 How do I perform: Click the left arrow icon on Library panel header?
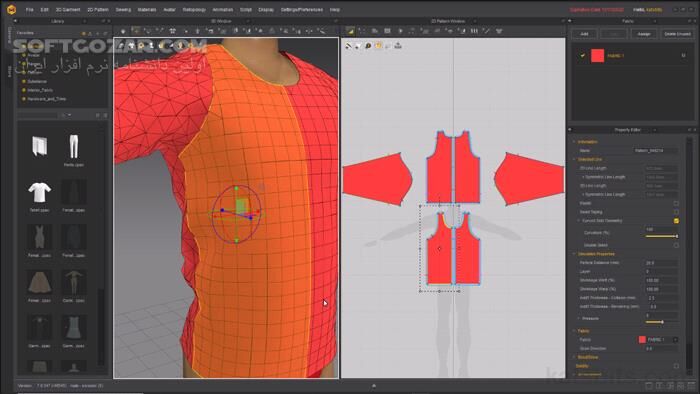pos(15,21)
